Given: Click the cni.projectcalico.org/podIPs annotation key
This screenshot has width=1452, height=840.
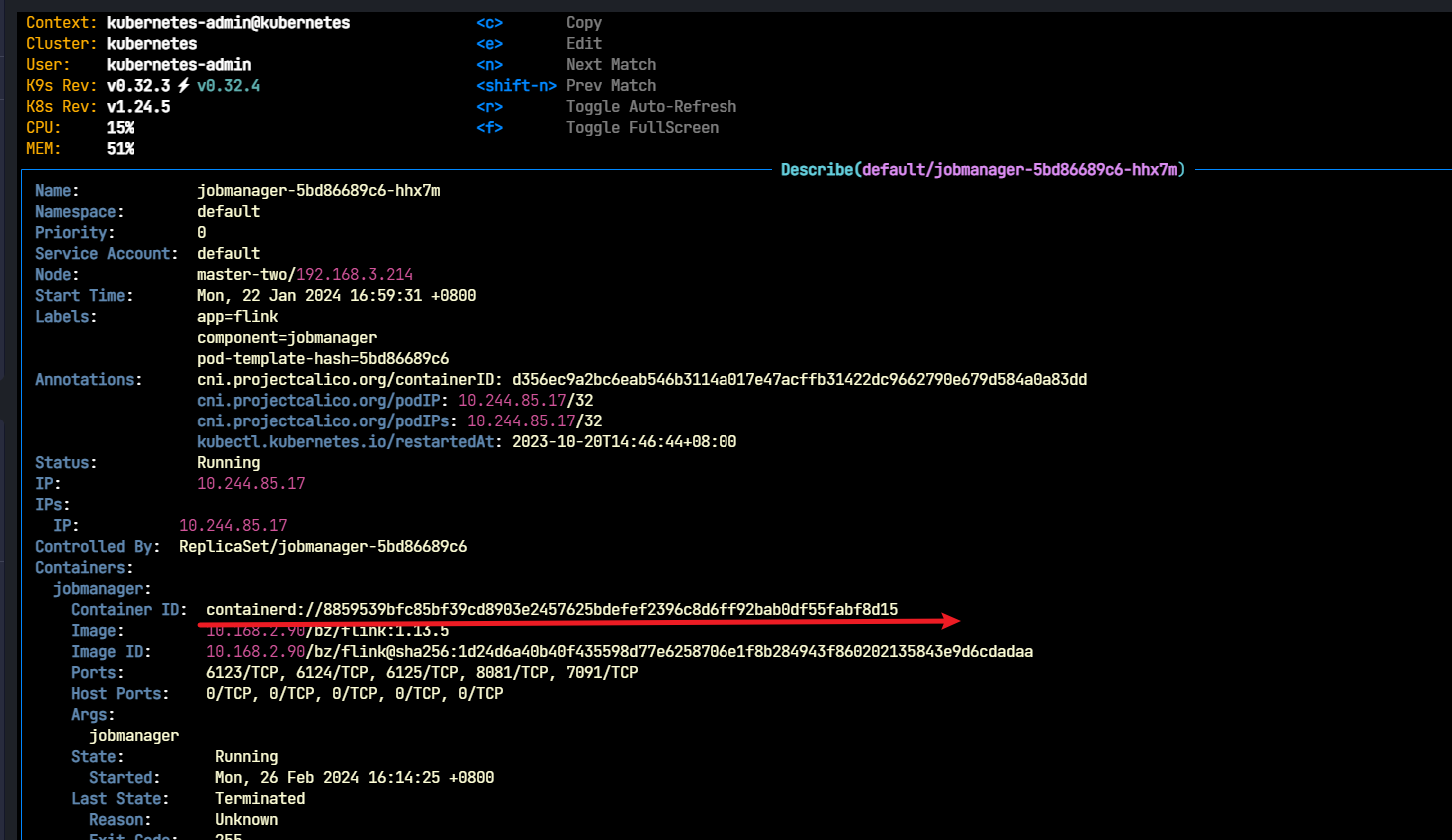Looking at the screenshot, I should [x=323, y=420].
